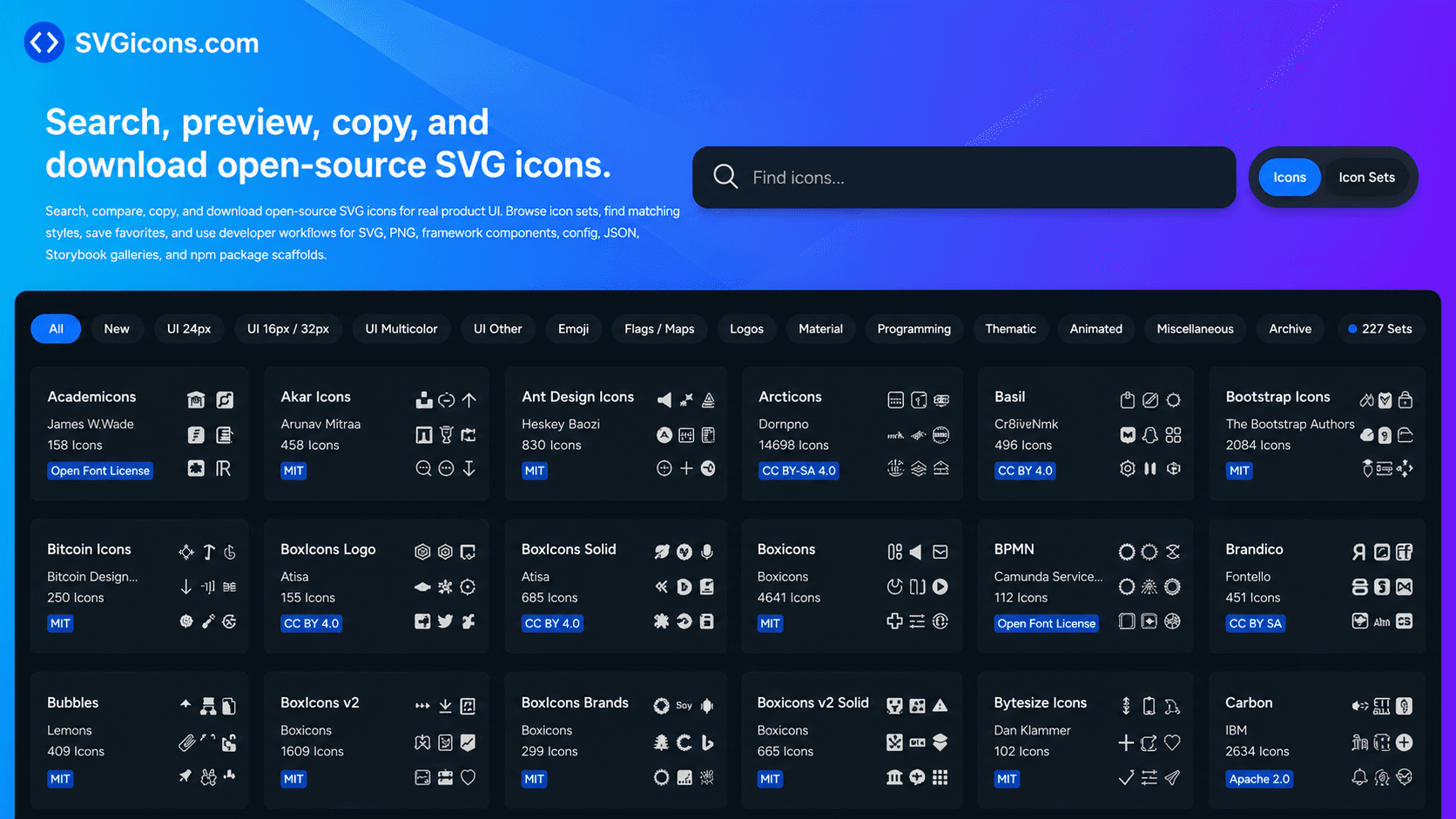This screenshot has height=819, width=1456.
Task: Switch search mode to Icons
Action: pyautogui.click(x=1290, y=178)
